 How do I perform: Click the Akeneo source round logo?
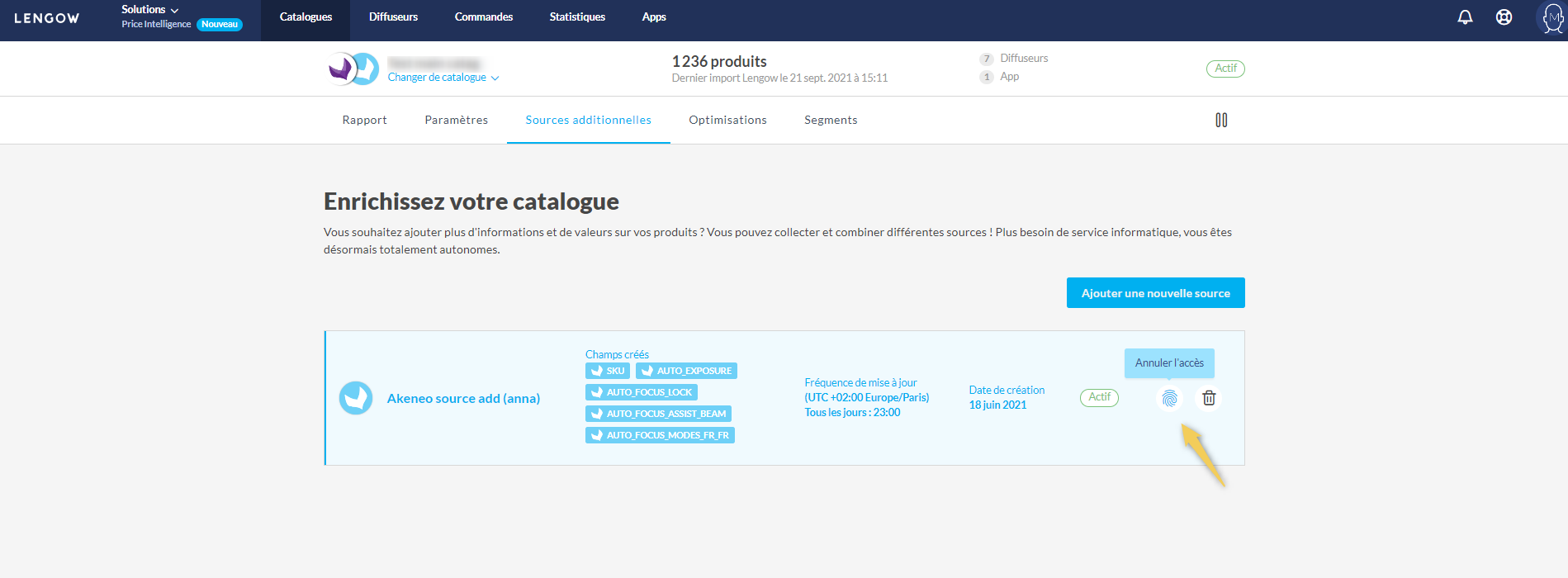click(x=356, y=398)
